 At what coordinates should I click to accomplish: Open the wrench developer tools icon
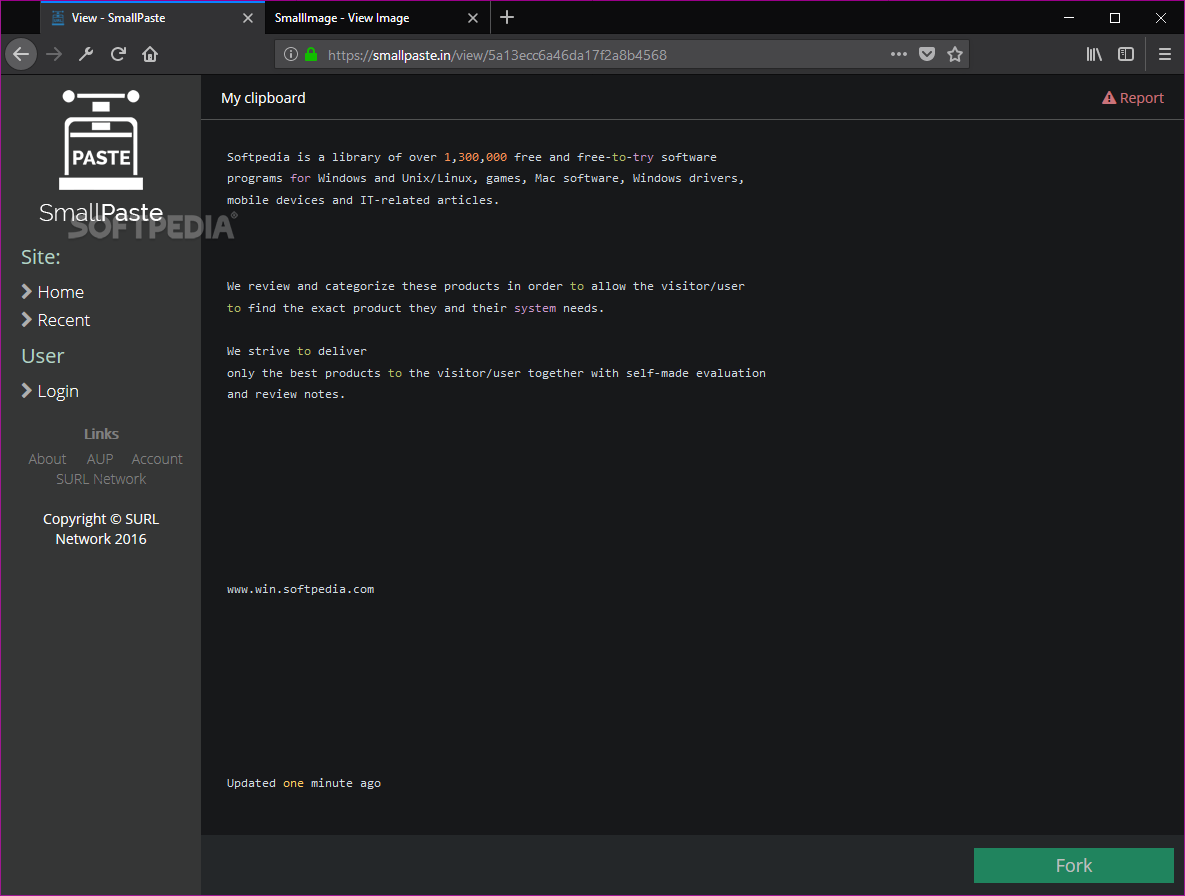(x=86, y=54)
